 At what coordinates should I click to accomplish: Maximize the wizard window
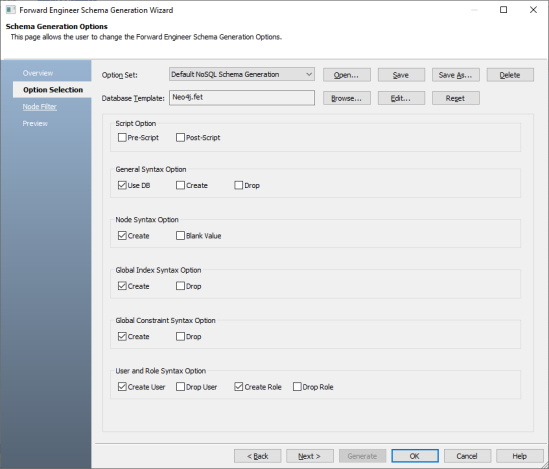tap(503, 9)
